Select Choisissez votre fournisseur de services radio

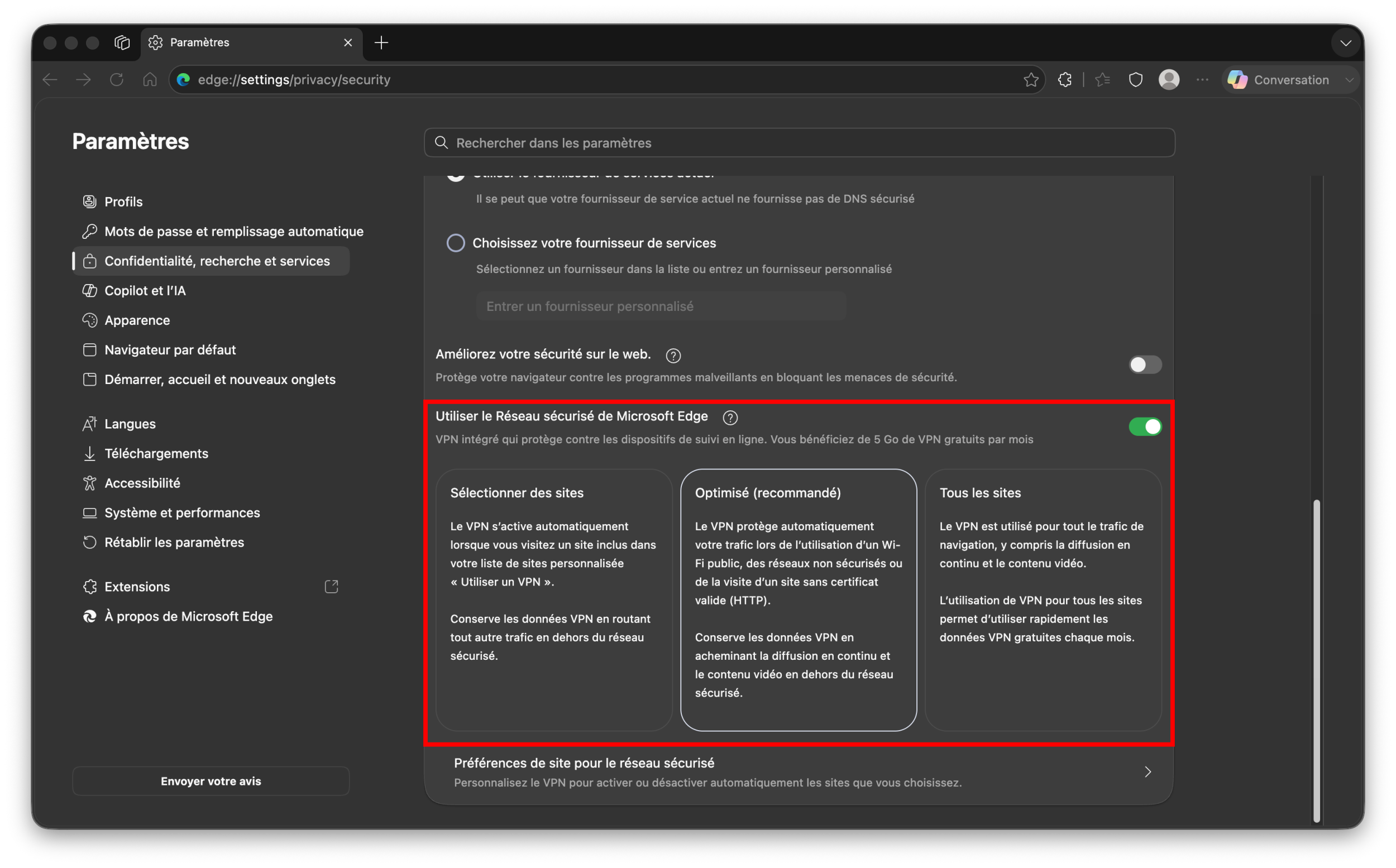[x=456, y=243]
